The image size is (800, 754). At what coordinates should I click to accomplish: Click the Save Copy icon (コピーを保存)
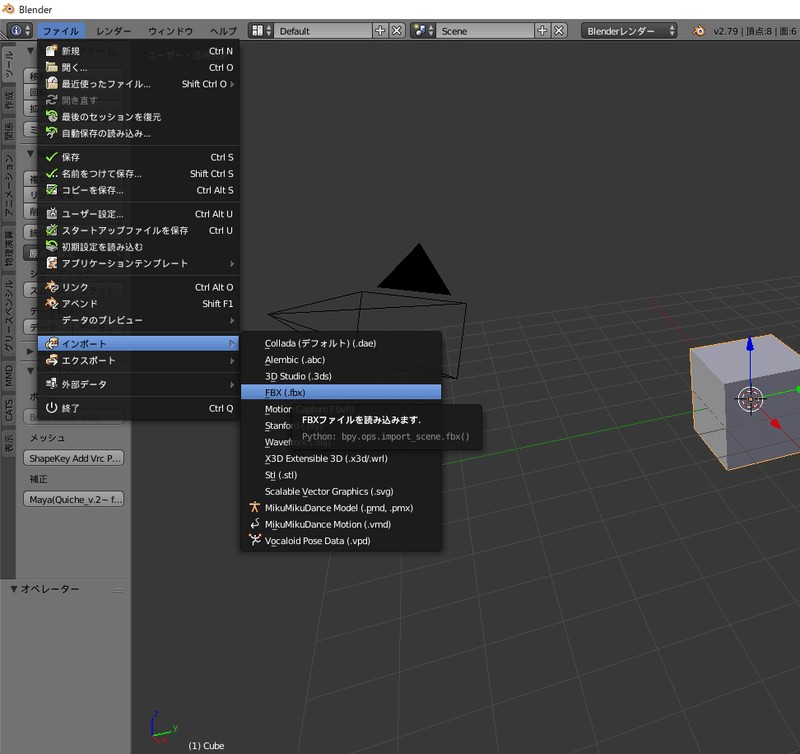51,189
